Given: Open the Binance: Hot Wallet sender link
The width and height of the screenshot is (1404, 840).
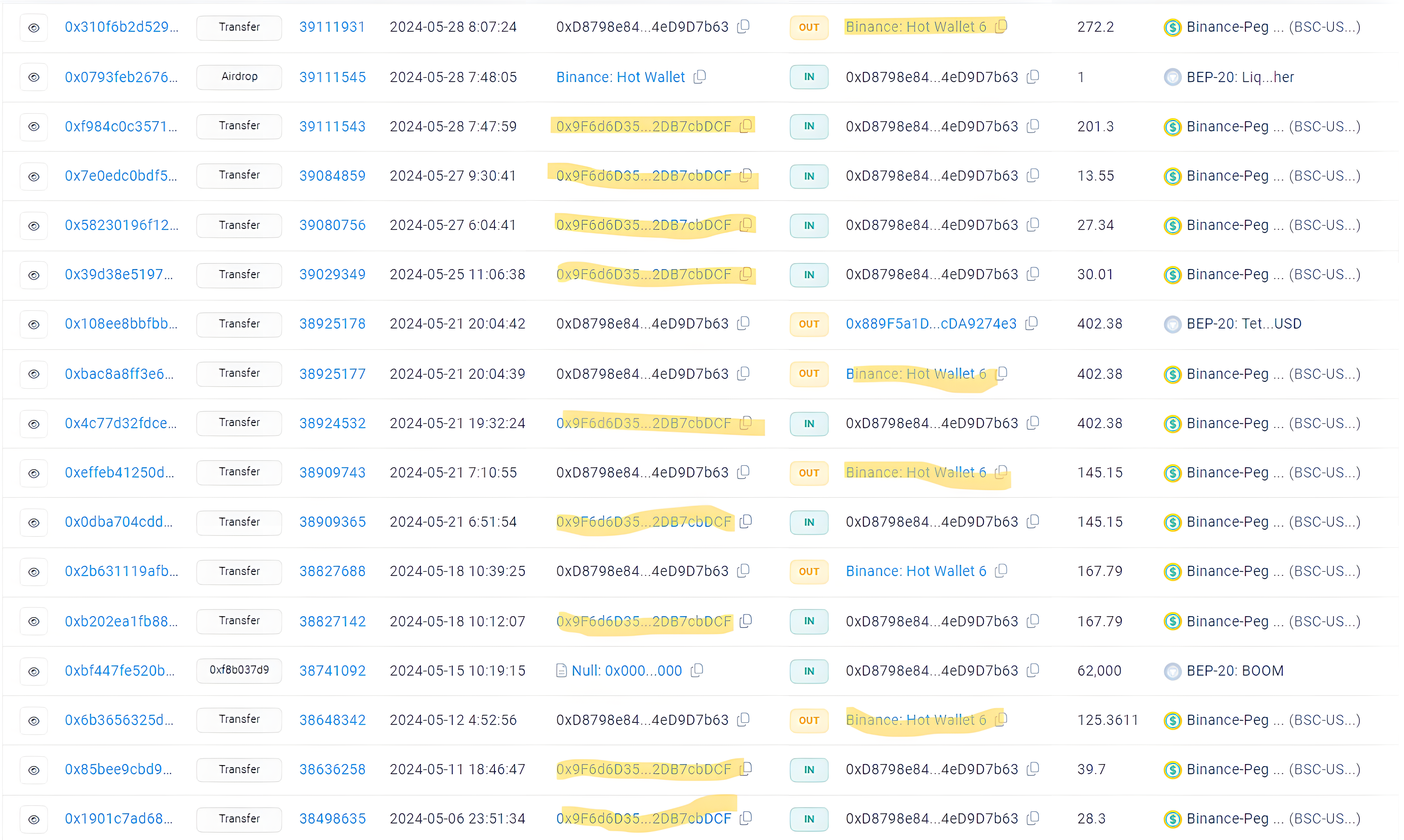Looking at the screenshot, I should 621,77.
